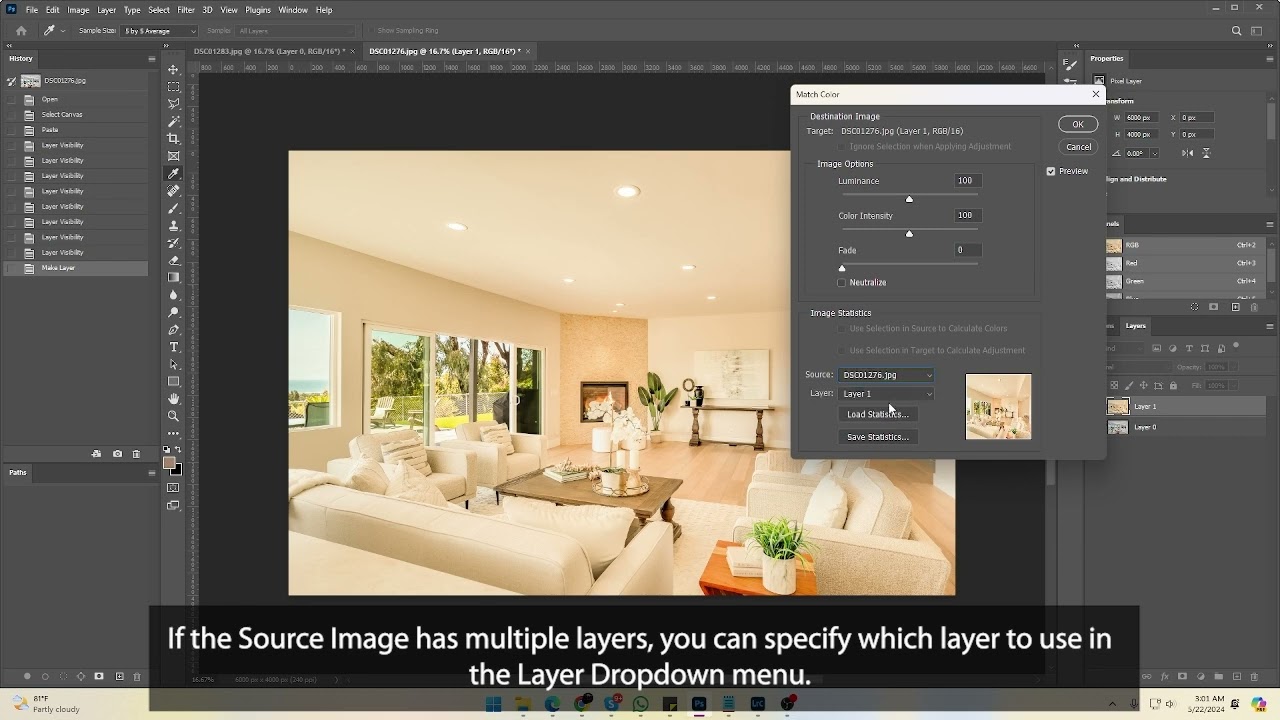1280x720 pixels.
Task: Toggle Use Selection in Target to Calculate Adjustment
Action: coord(841,351)
